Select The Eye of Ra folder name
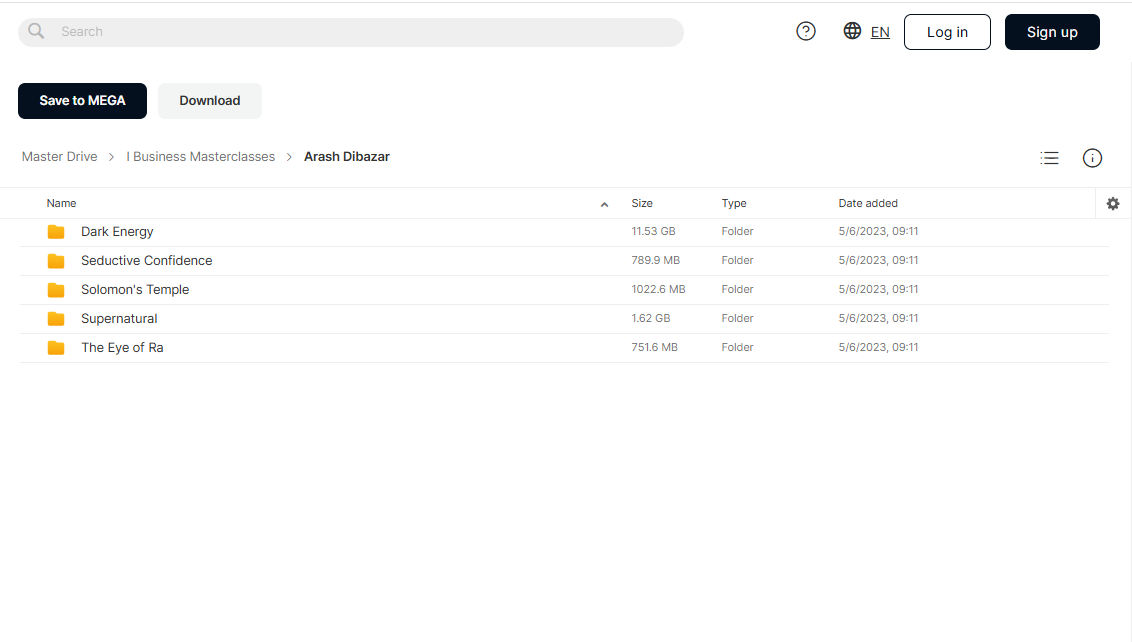The width and height of the screenshot is (1132, 642). coord(122,347)
